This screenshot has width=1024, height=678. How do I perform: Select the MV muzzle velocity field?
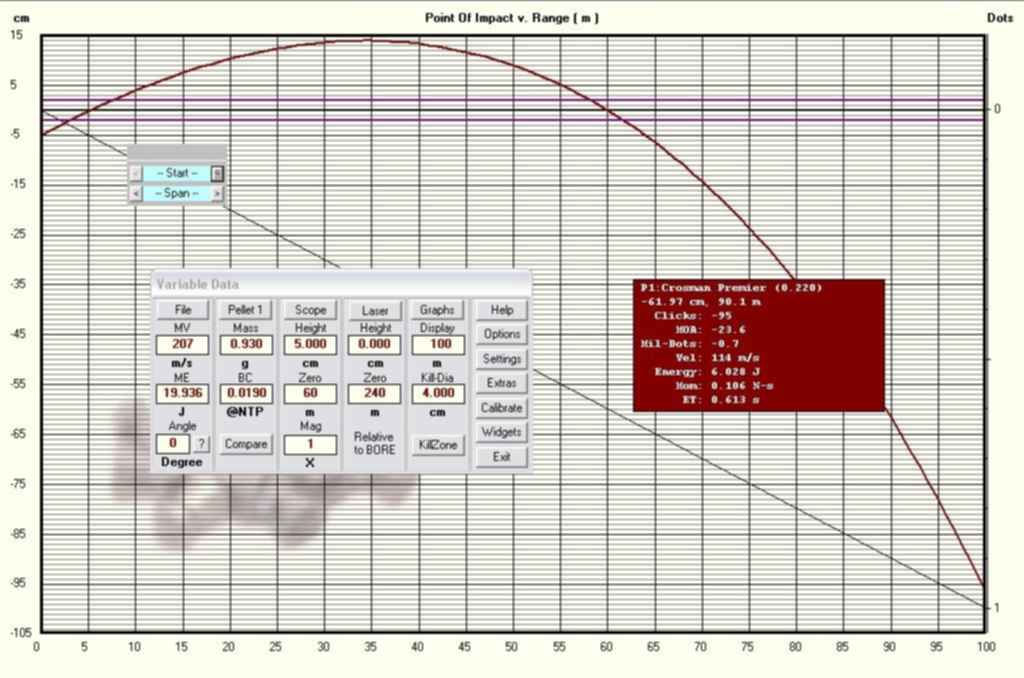[181, 344]
